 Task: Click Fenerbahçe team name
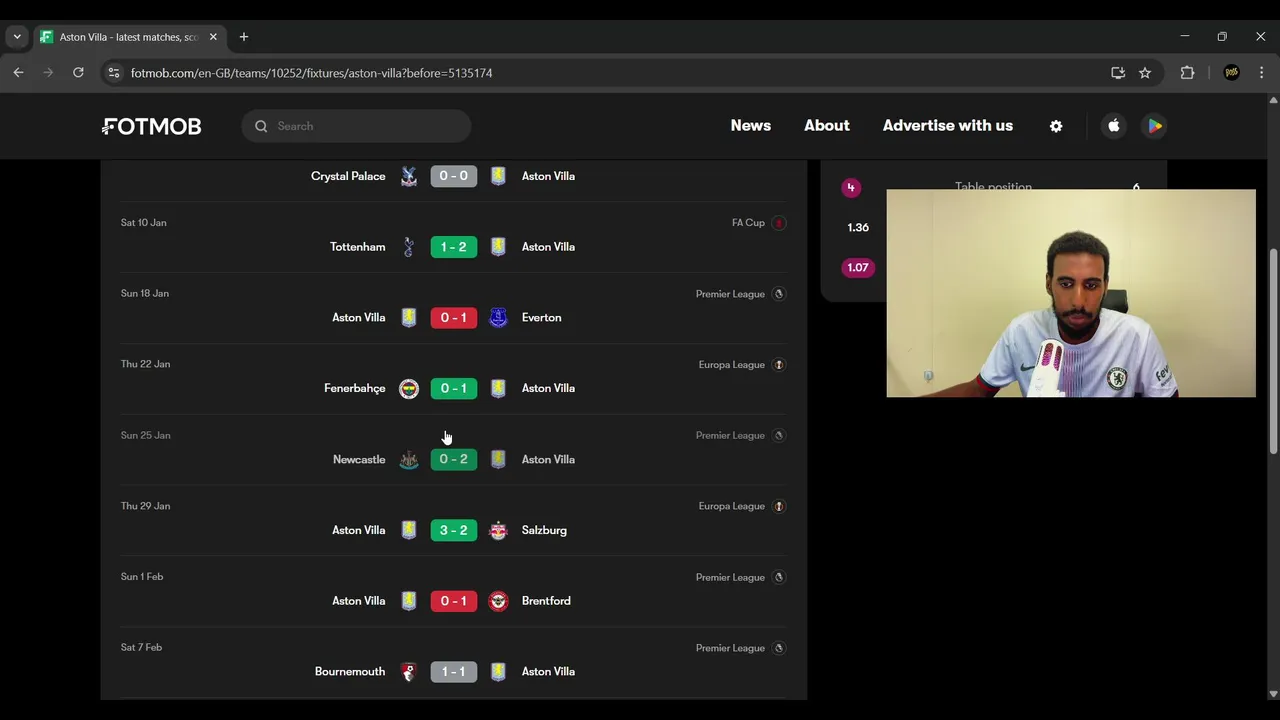pos(355,389)
